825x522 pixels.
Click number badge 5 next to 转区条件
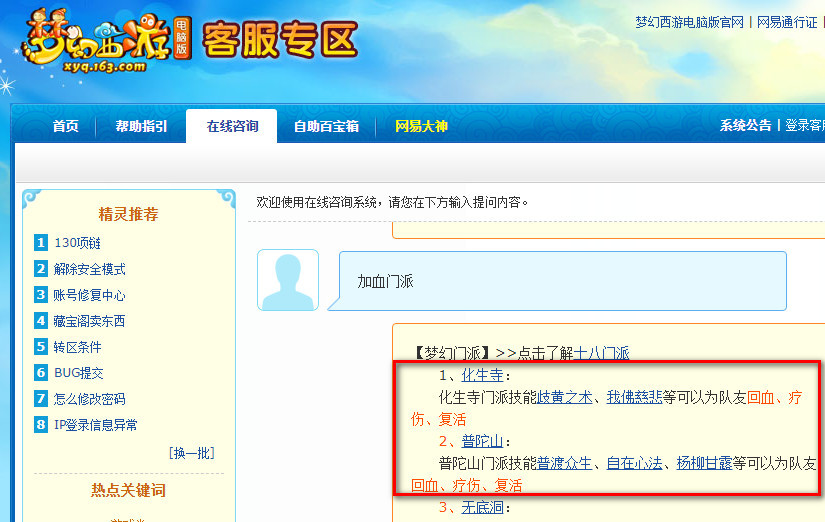point(41,347)
